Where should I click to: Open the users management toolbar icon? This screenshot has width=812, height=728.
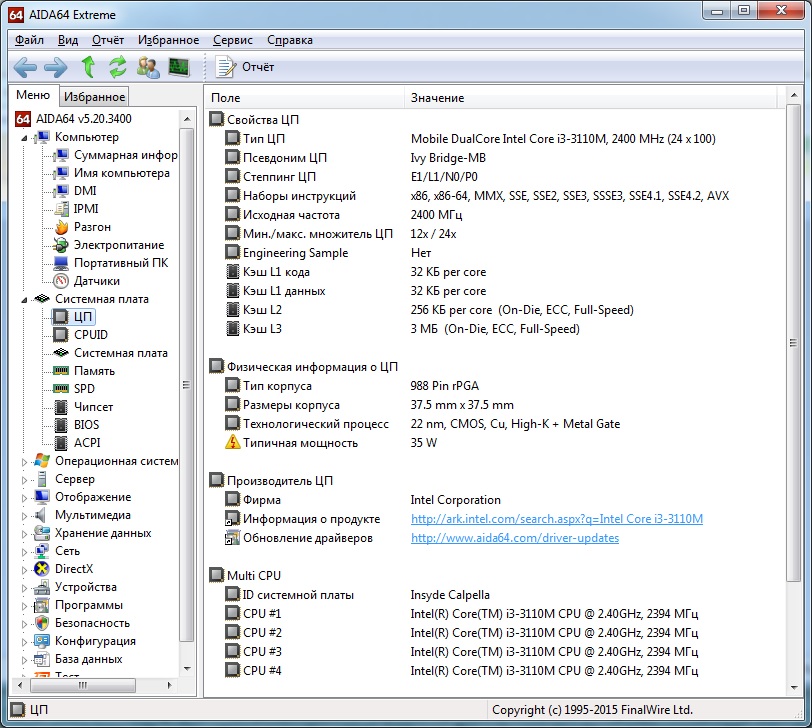[x=148, y=67]
